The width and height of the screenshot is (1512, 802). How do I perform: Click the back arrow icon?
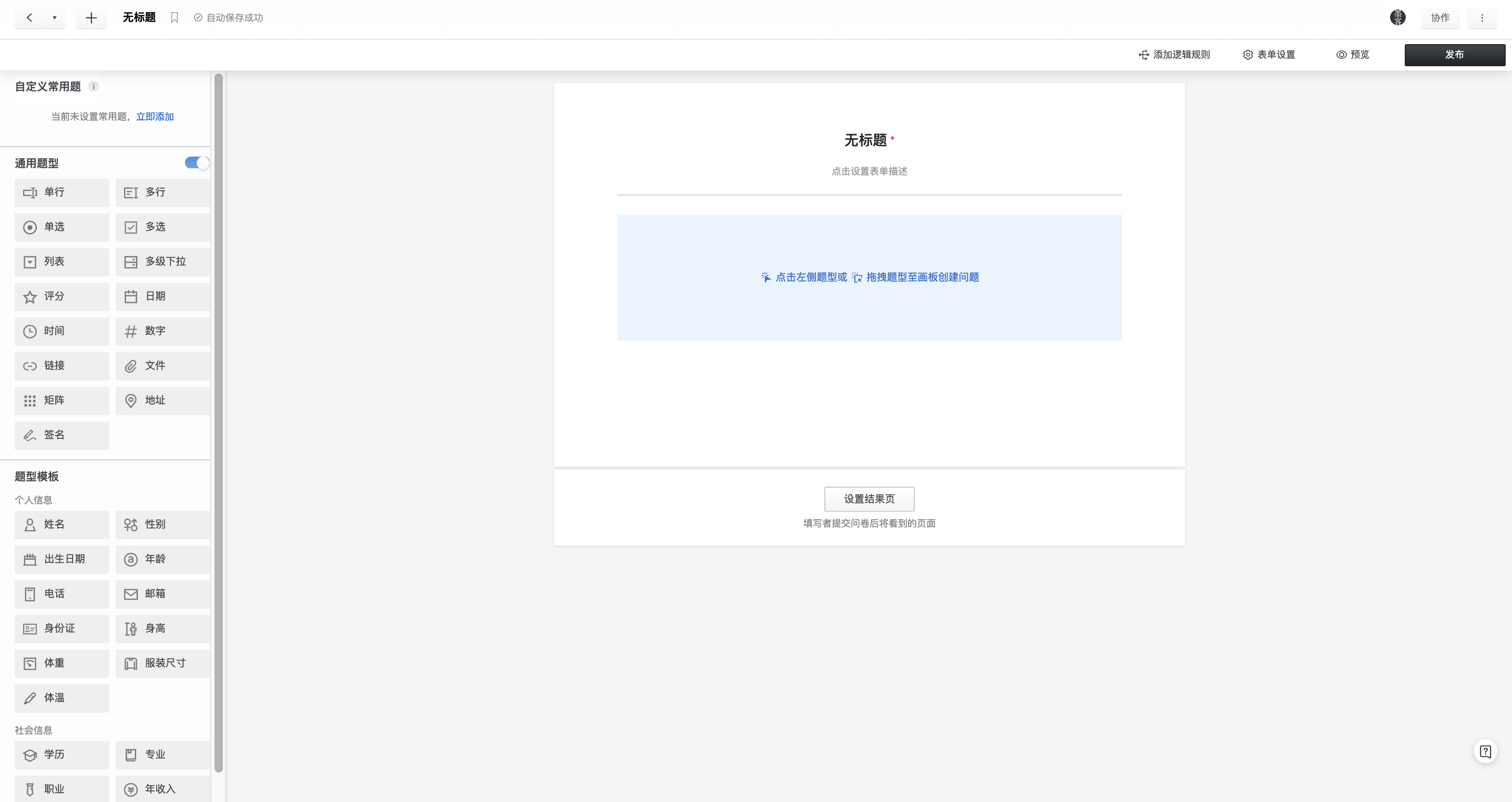tap(29, 17)
